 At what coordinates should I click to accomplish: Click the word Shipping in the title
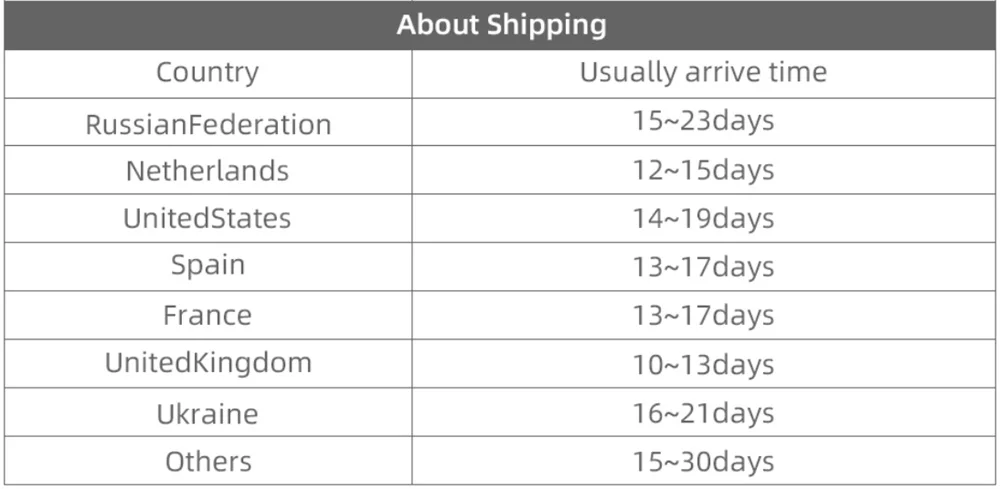(x=547, y=26)
